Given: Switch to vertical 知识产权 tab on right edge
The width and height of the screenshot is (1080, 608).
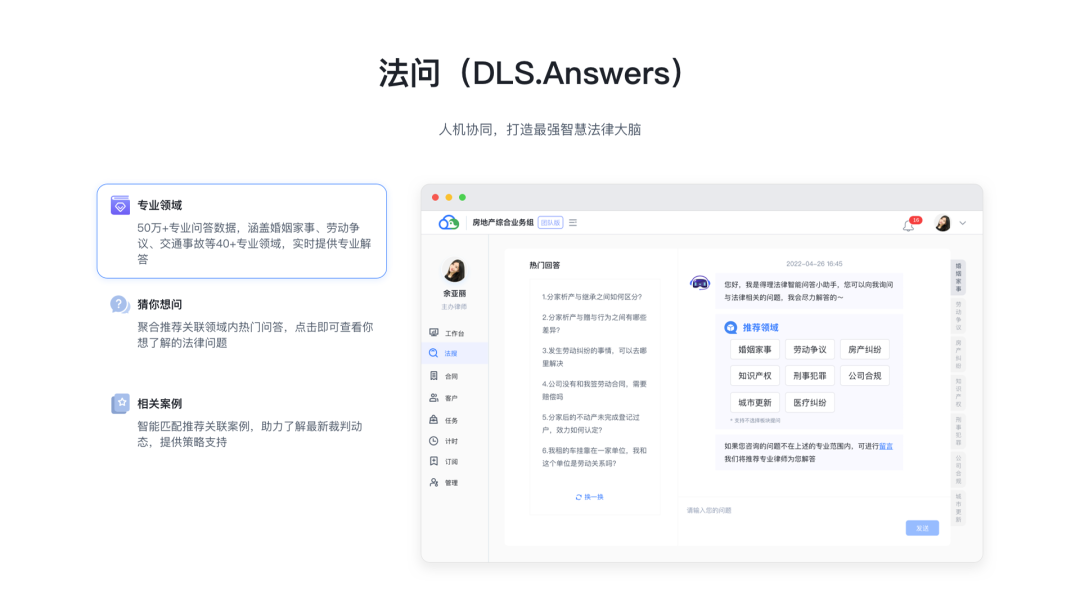Looking at the screenshot, I should pyautogui.click(x=958, y=392).
